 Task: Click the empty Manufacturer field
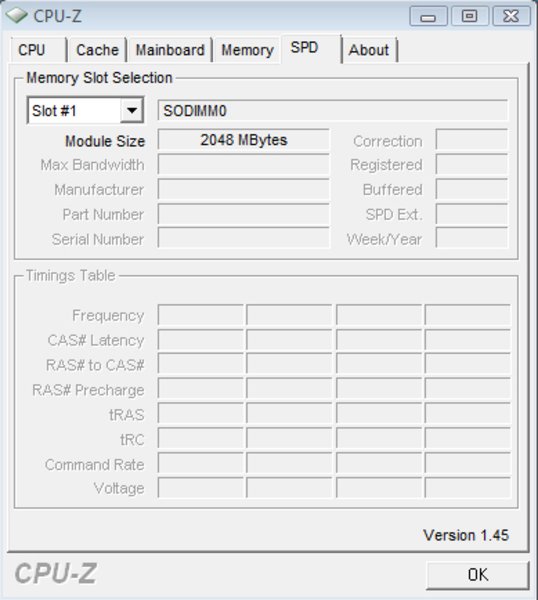[243, 189]
